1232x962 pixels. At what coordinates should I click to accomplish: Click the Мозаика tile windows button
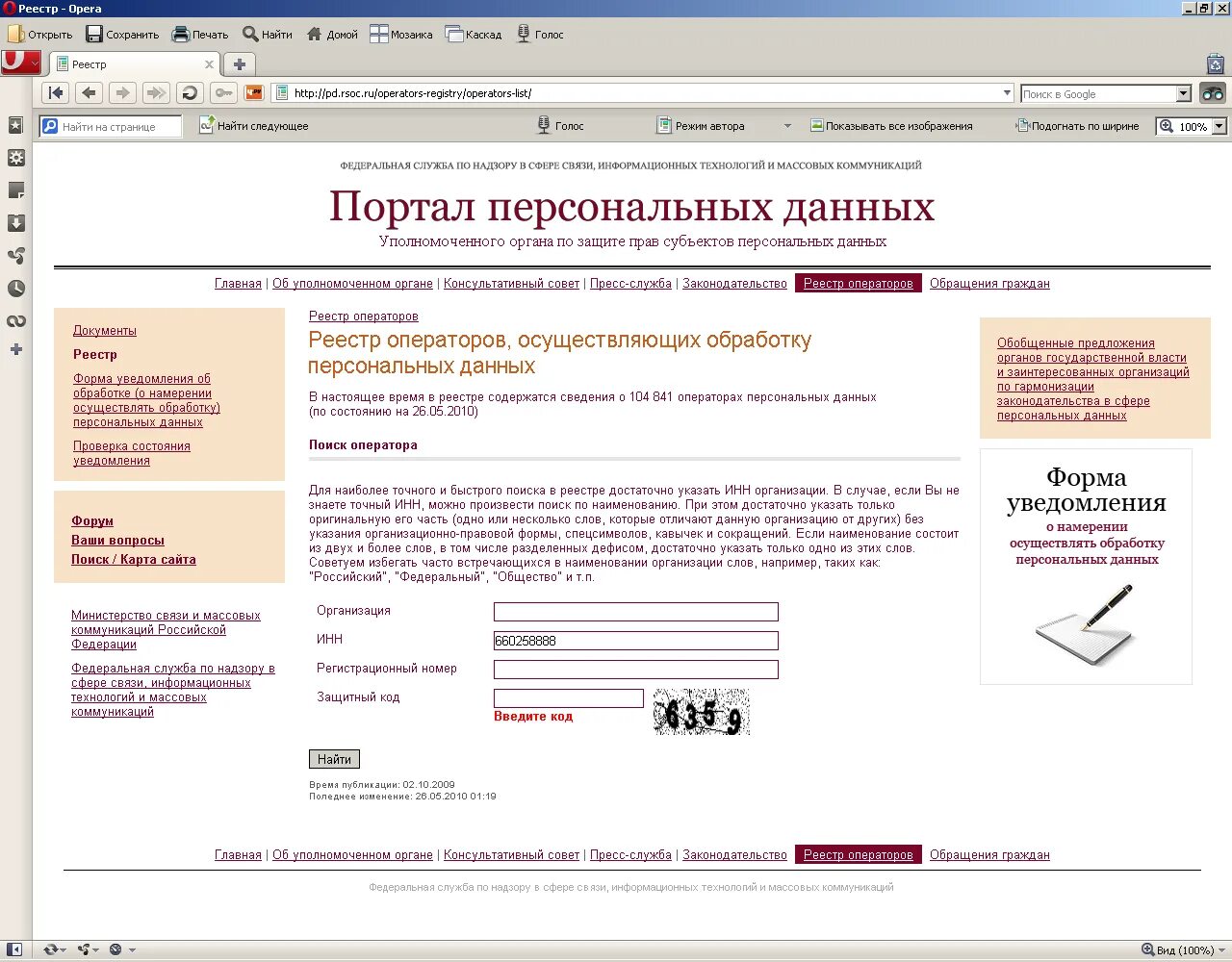click(401, 35)
